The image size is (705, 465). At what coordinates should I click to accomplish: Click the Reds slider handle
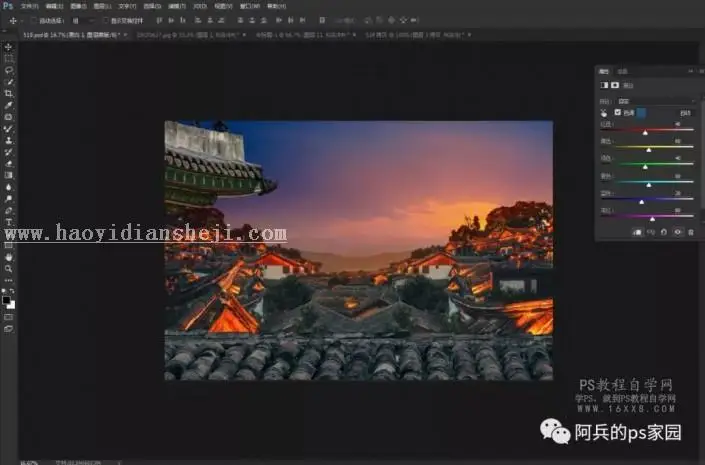tap(645, 132)
